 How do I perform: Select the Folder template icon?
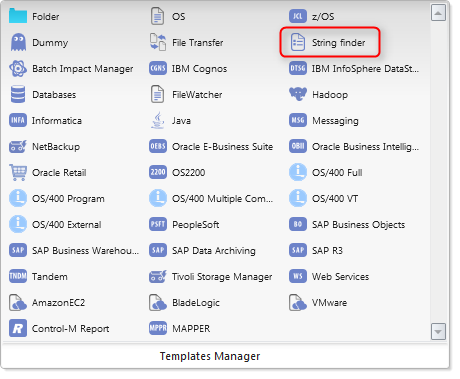point(18,16)
